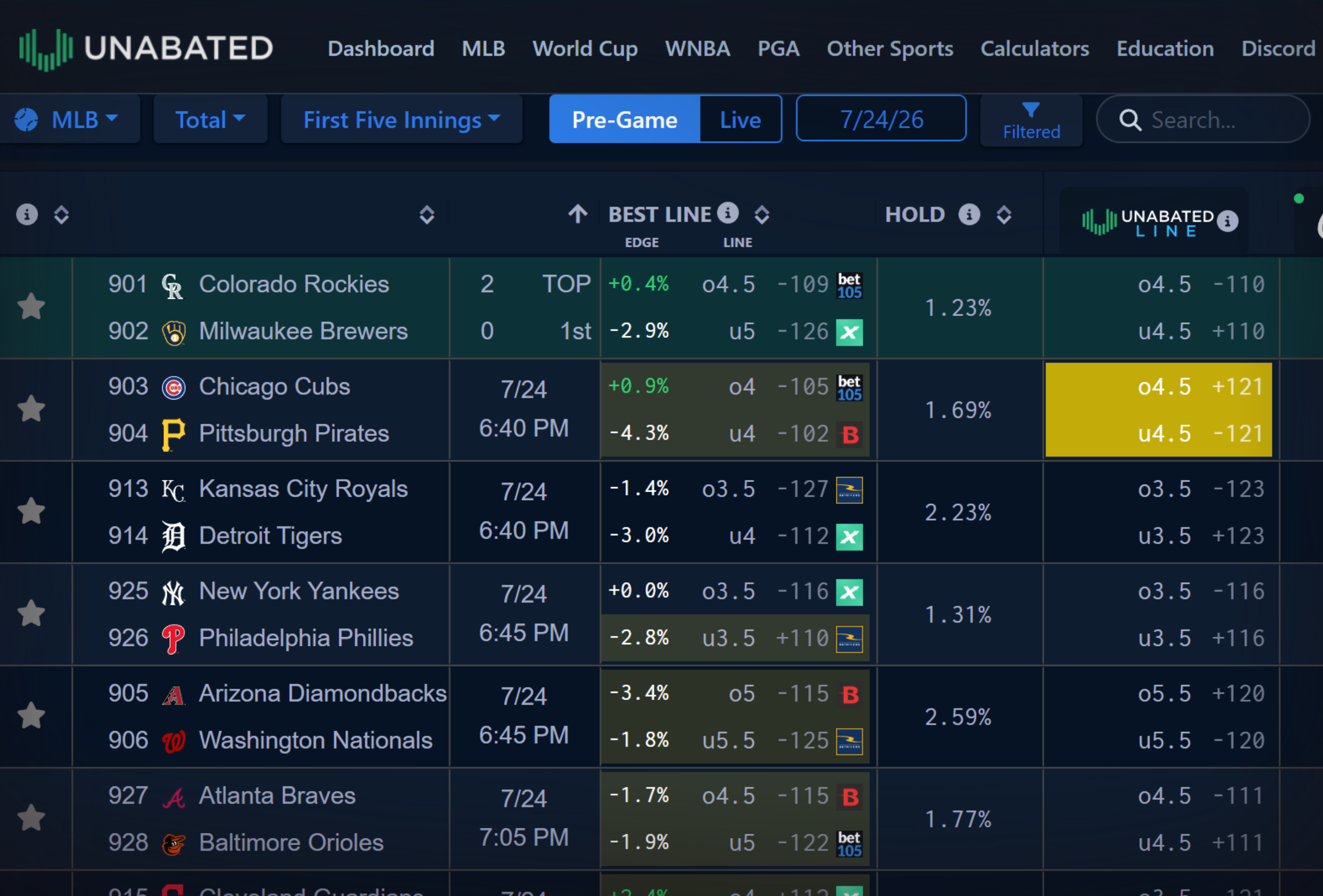Open the New York Yankees team link
This screenshot has width=1323, height=896.
pyautogui.click(x=299, y=591)
